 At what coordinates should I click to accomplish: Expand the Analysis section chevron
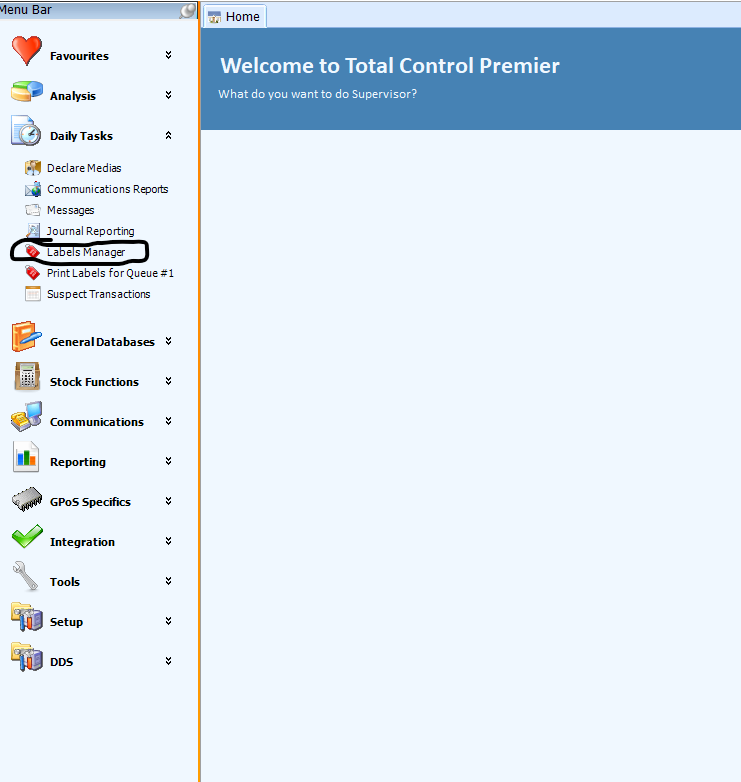click(x=169, y=95)
